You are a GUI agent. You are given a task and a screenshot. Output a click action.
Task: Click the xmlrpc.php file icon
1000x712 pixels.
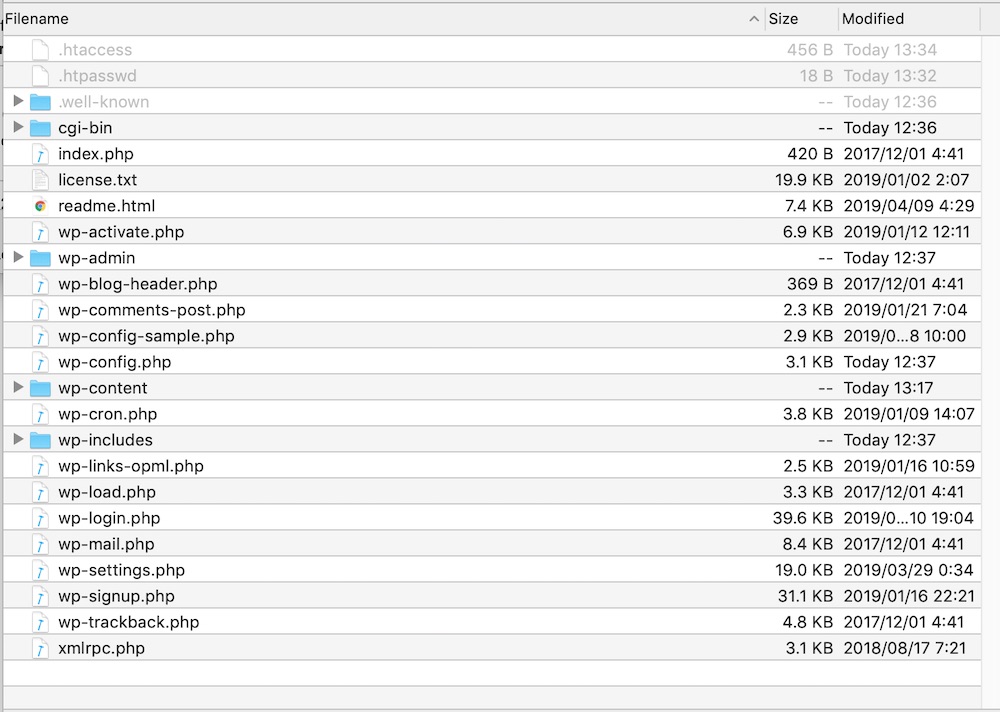(x=40, y=649)
